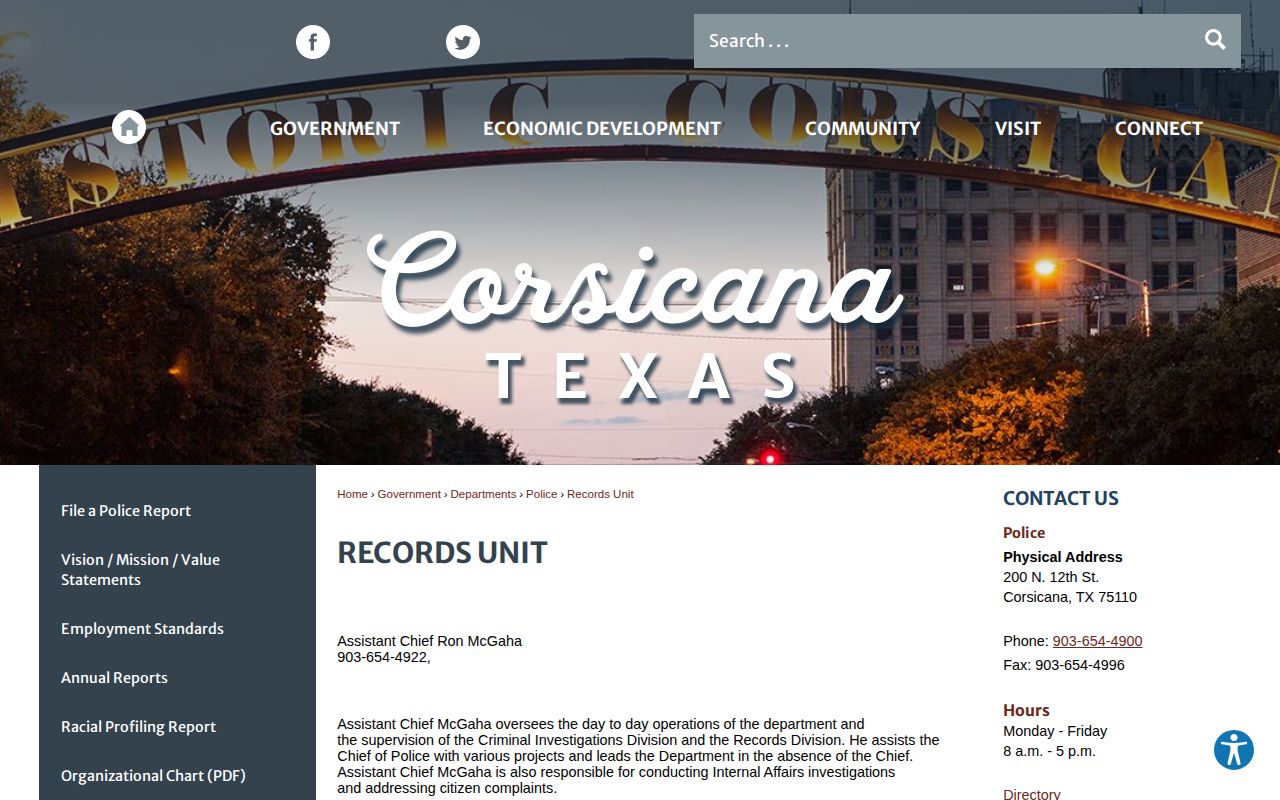Open the Racial Profiling Report
This screenshot has width=1280, height=800.
pyautogui.click(x=138, y=726)
